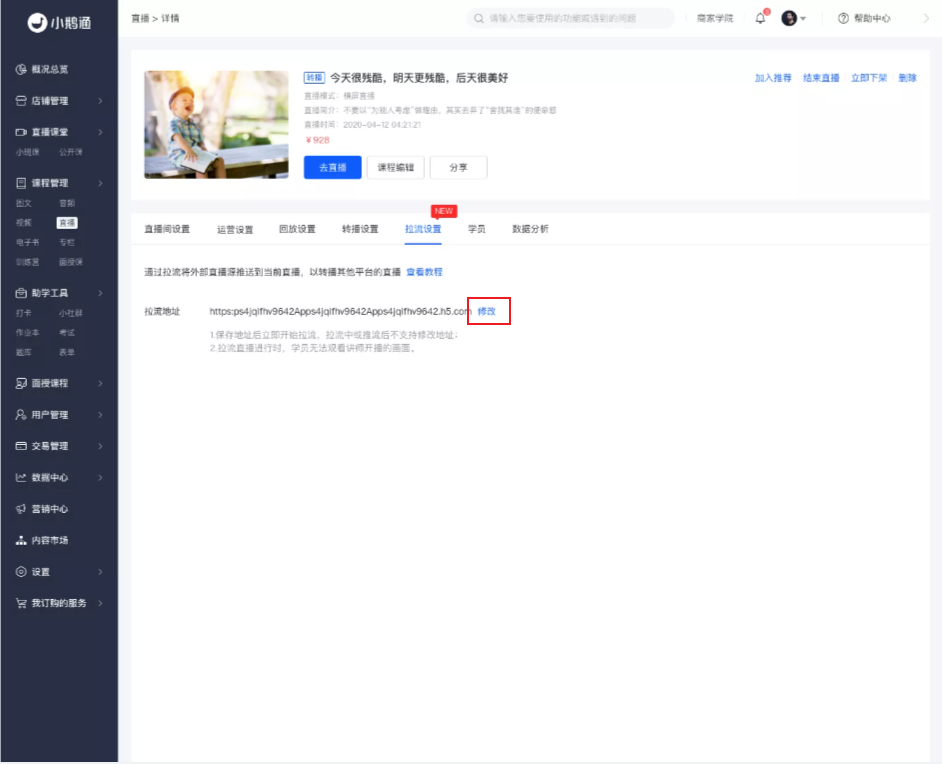Switch to the 直播间设置 tab
The image size is (942, 764).
pyautogui.click(x=167, y=229)
